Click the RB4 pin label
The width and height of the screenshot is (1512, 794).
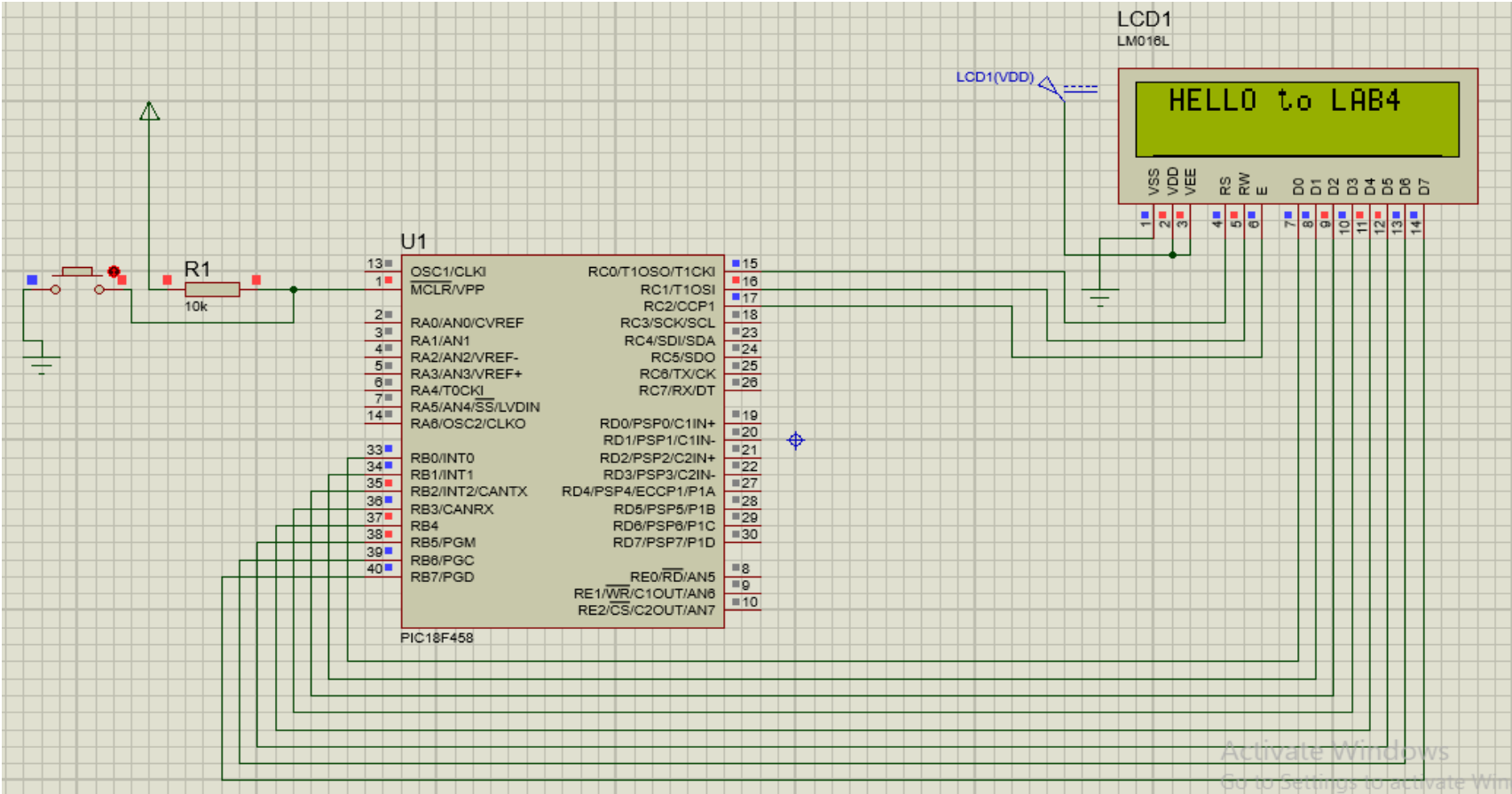[x=424, y=526]
